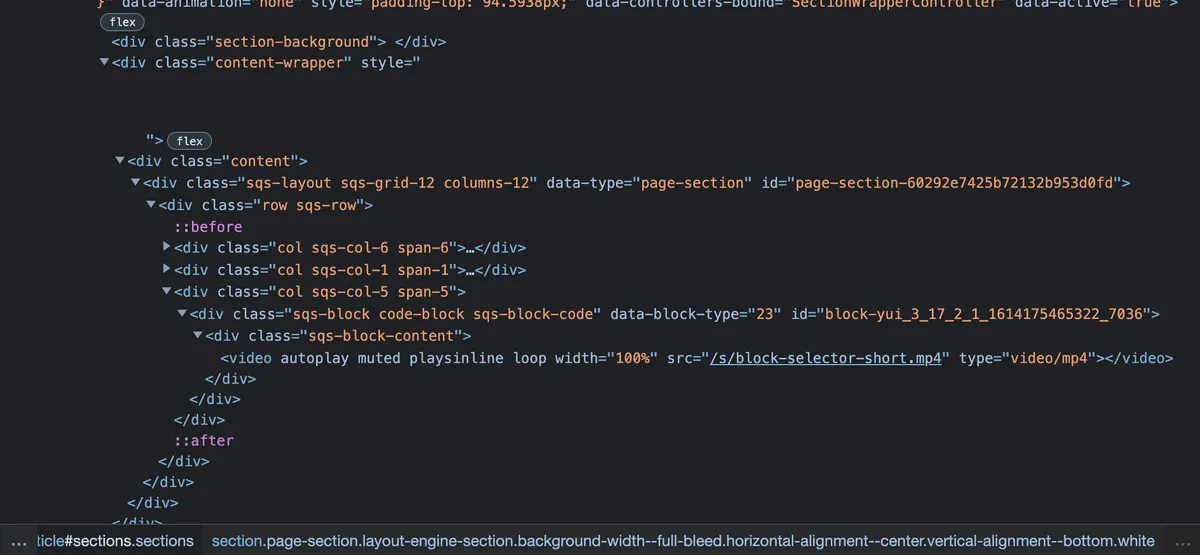The image size is (1200, 555).
Task: Select the ::after pseudo-element
Action: pyautogui.click(x=204, y=440)
